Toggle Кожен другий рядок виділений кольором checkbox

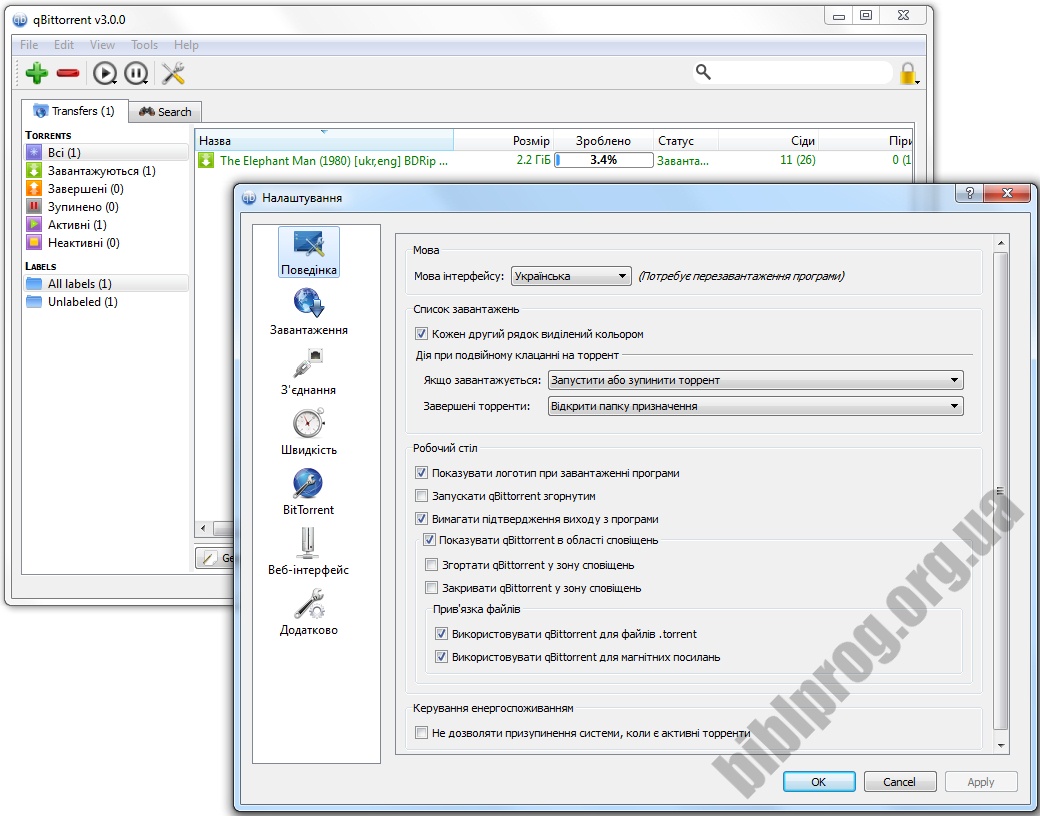click(421, 334)
